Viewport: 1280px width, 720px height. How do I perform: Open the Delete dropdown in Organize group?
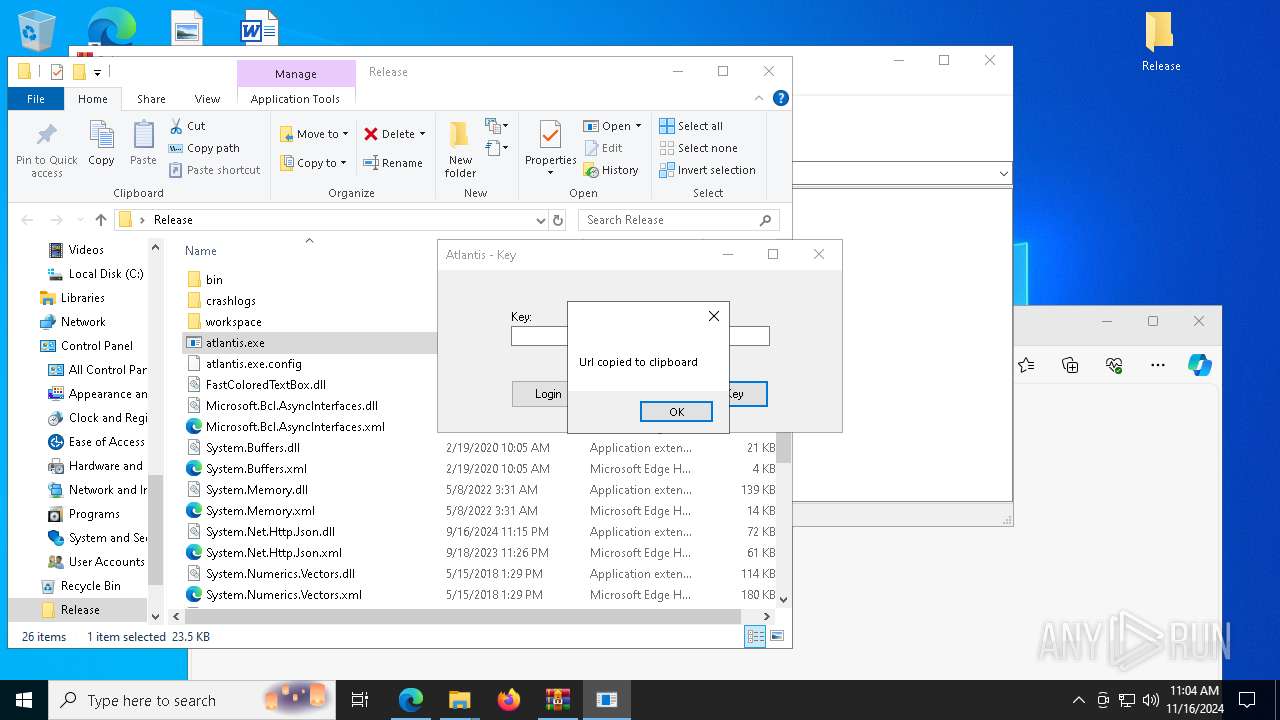tap(394, 134)
